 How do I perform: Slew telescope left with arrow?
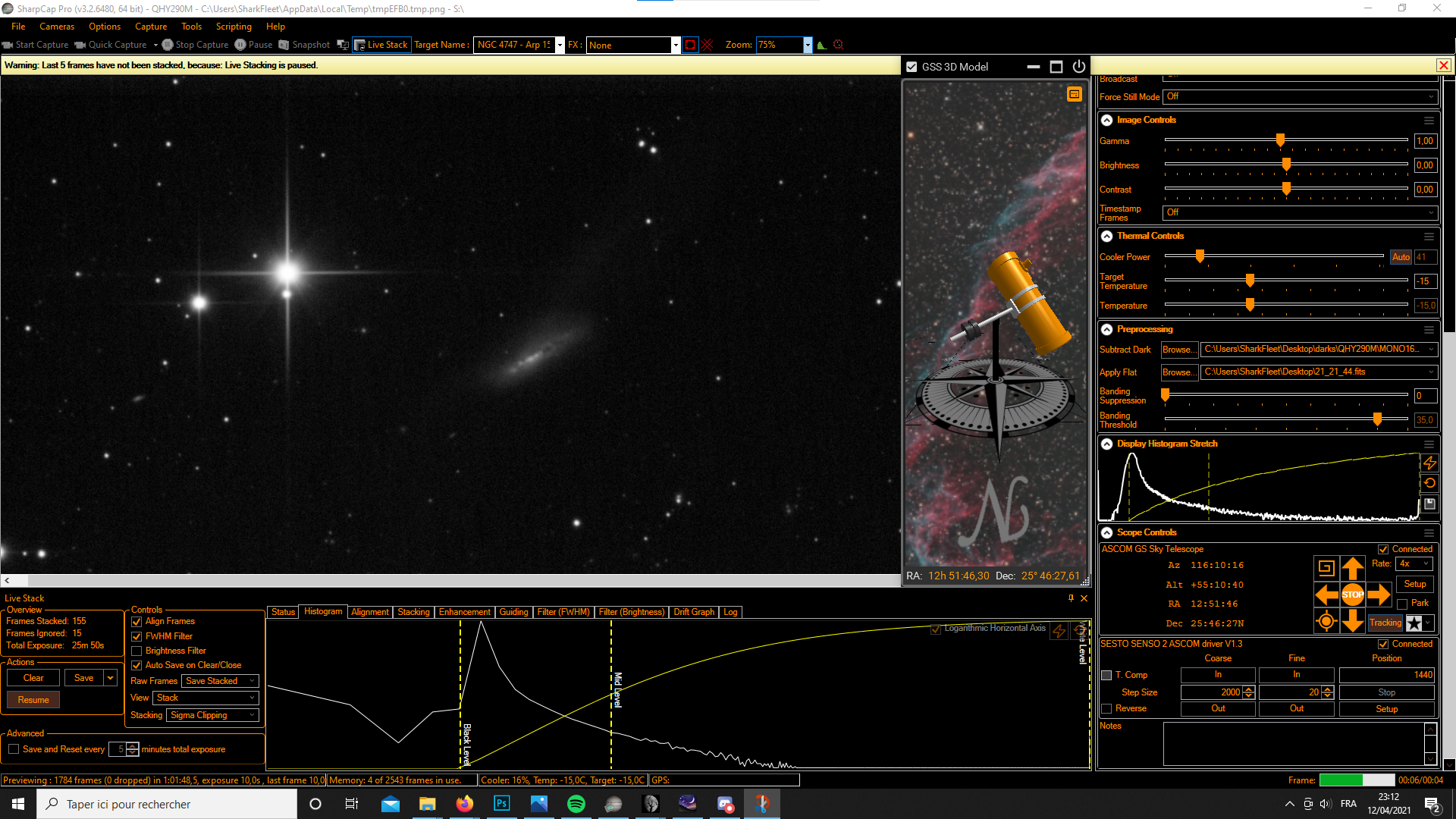1326,595
